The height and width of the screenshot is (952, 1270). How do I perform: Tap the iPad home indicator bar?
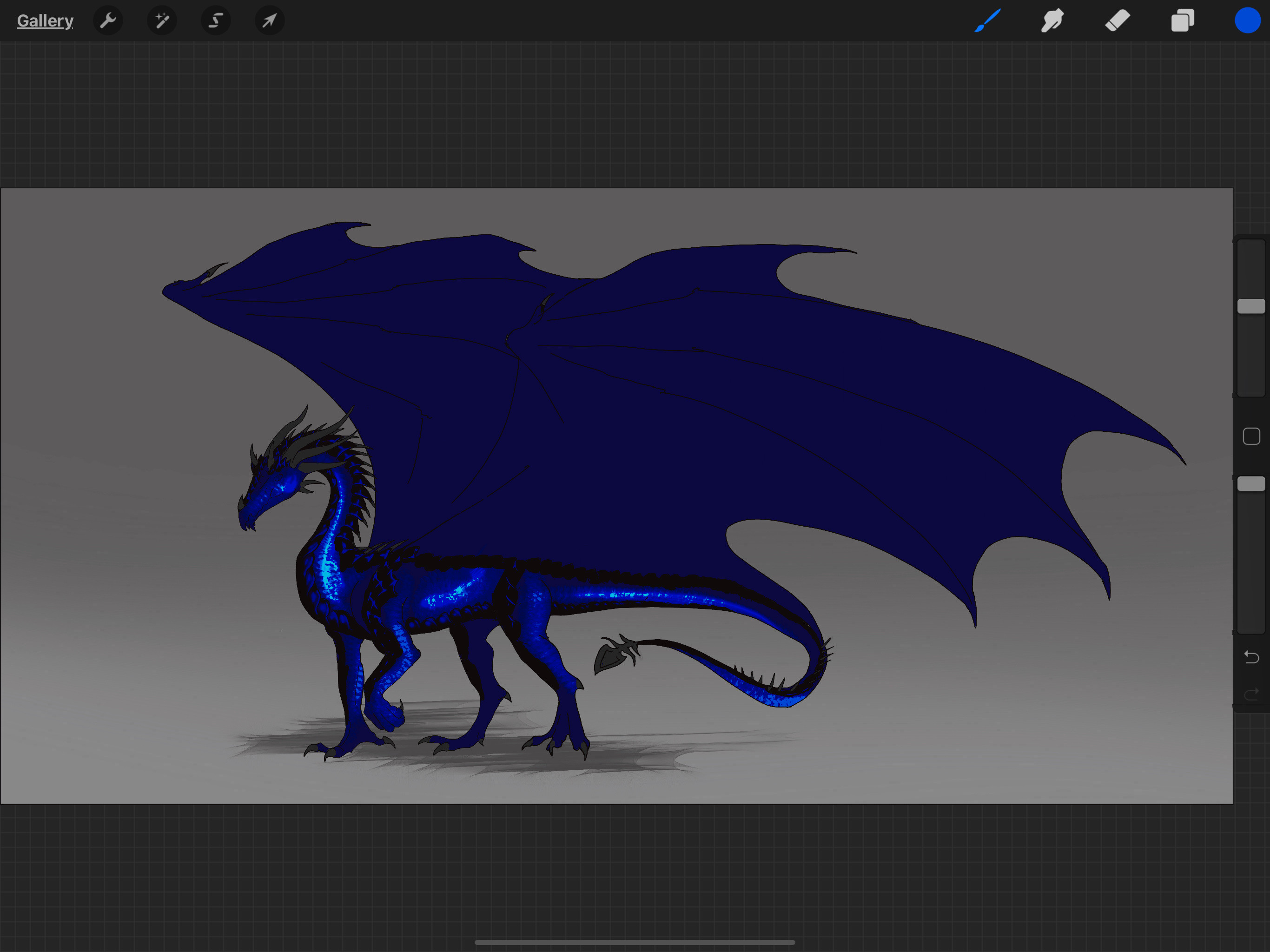tap(635, 942)
